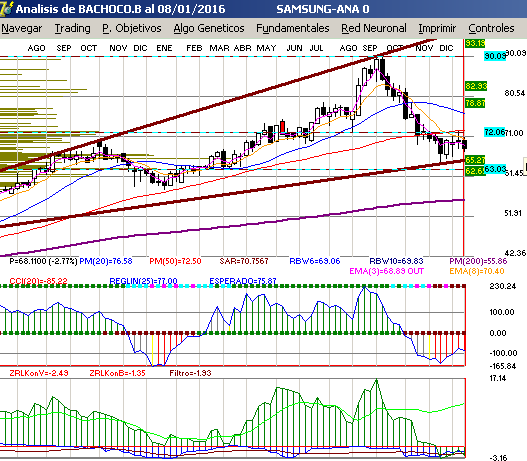Click the P=68.1100 (-2.77%) price label

point(43,261)
